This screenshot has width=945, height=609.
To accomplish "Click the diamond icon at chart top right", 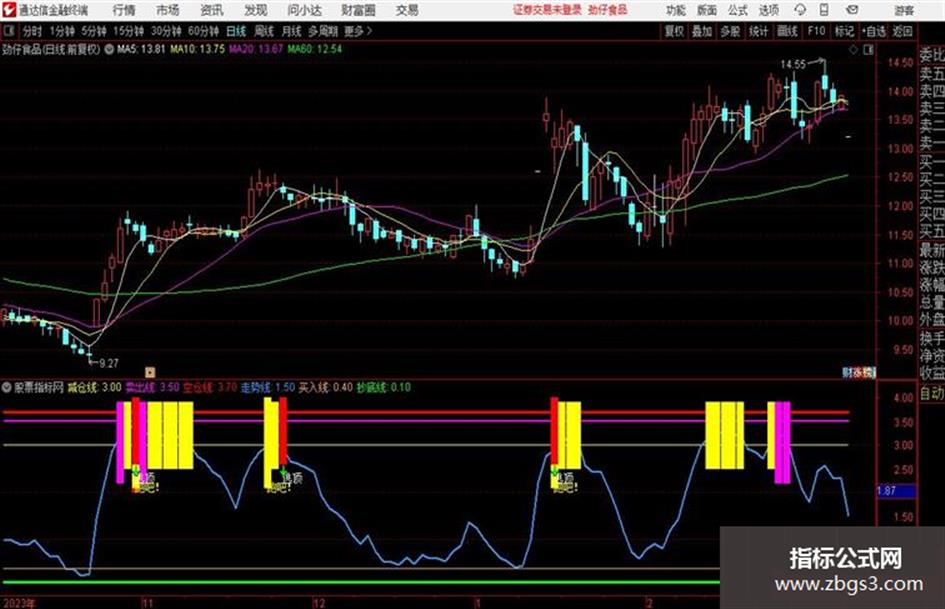I will [853, 50].
